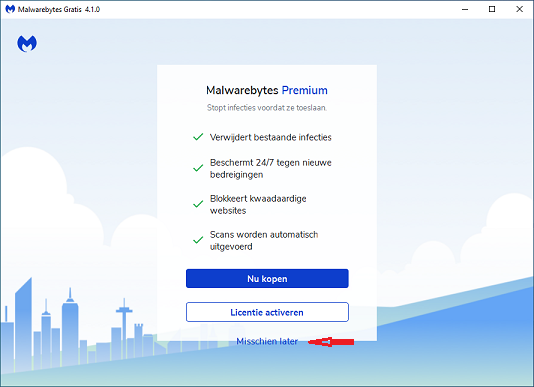Click the Malwarebytes icon in title bar
This screenshot has width=534, height=387.
pyautogui.click(x=10, y=9)
